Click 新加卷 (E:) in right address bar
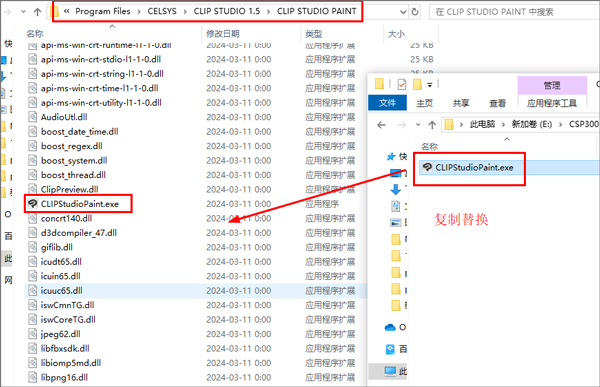Viewport: 600px width, 387px height. 532,124
